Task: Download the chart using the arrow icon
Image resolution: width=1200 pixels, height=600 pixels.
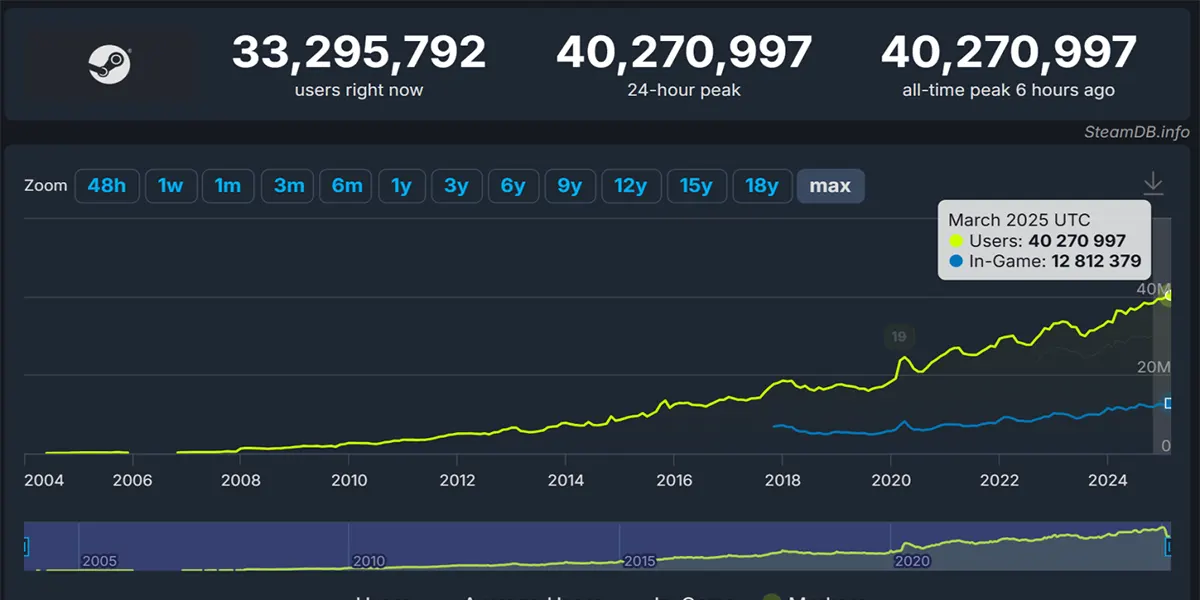Action: [x=1153, y=184]
